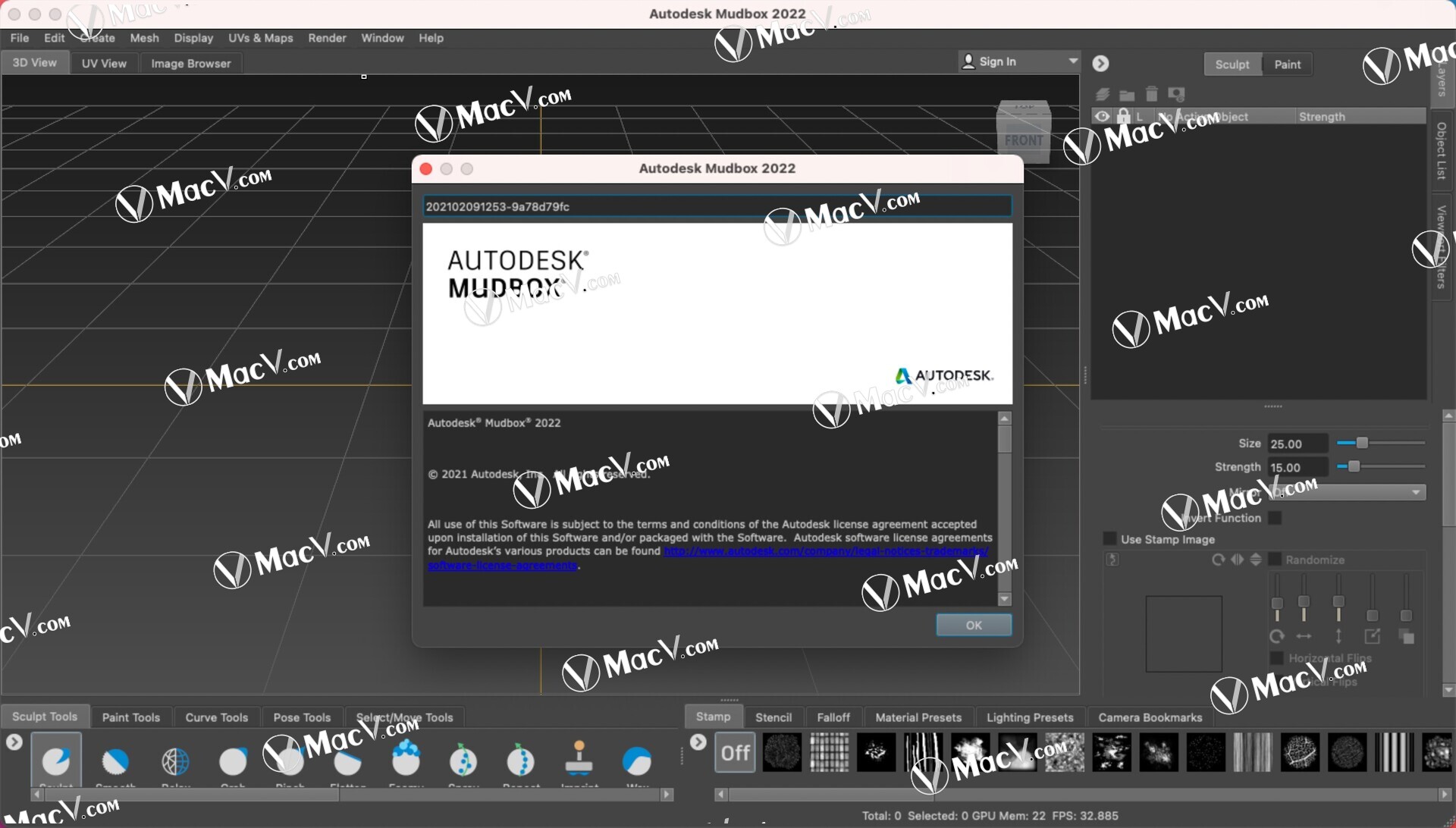1456x828 pixels.
Task: Select the Wax sculpt tool
Action: [x=637, y=761]
